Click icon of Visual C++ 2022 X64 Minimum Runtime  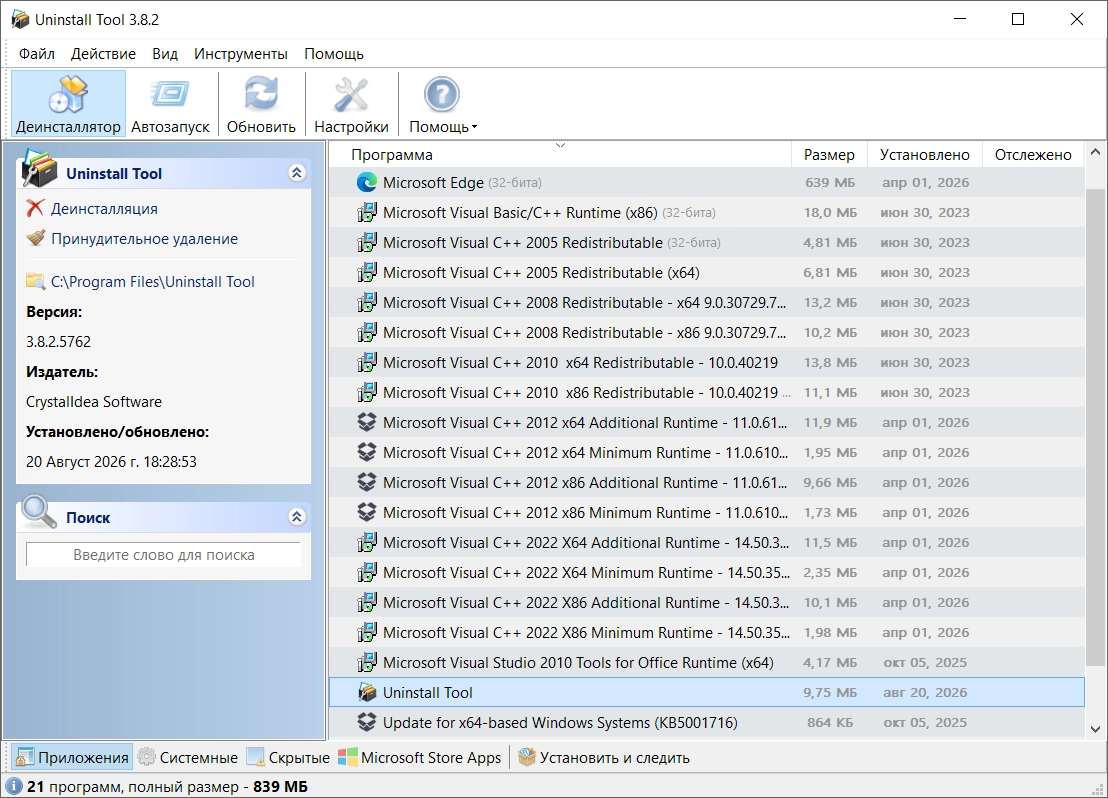(x=367, y=573)
